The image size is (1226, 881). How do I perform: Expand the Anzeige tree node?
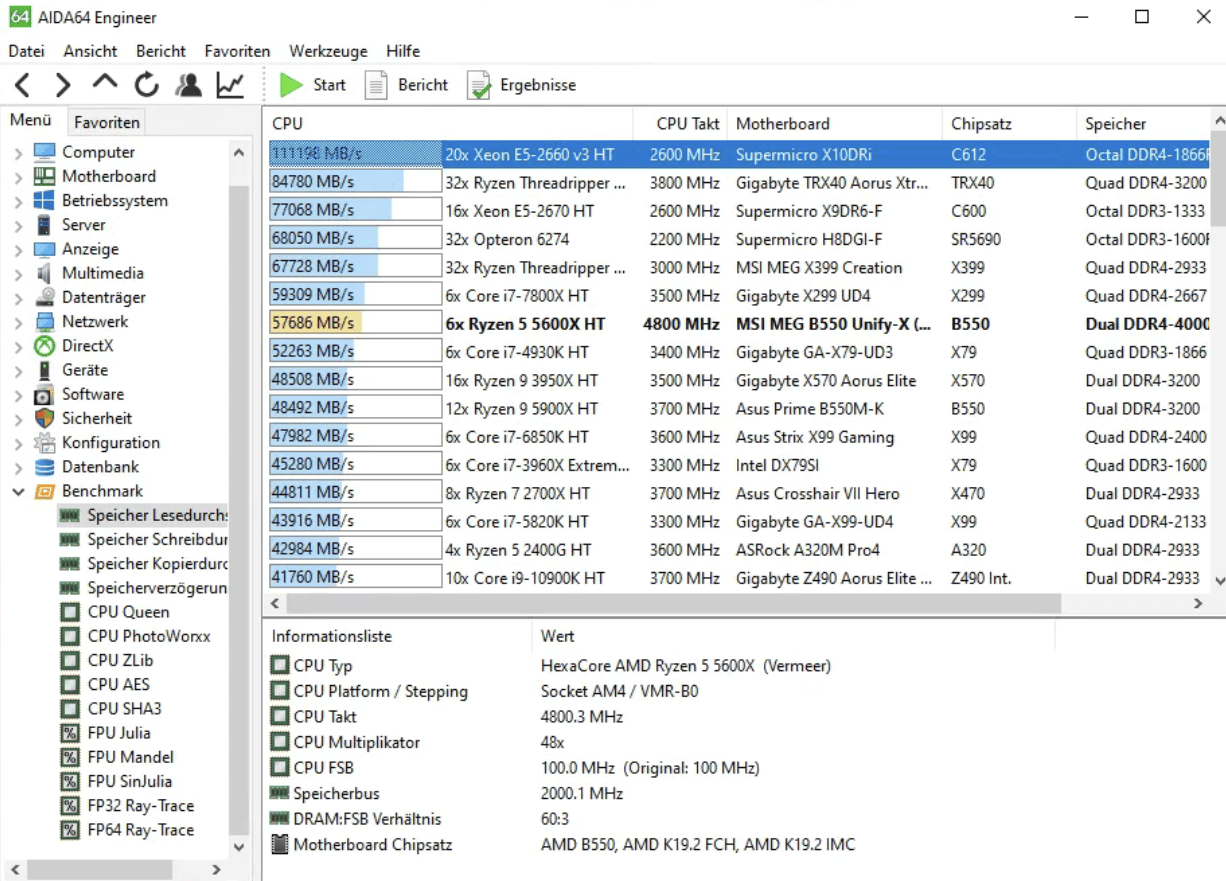tap(18, 250)
